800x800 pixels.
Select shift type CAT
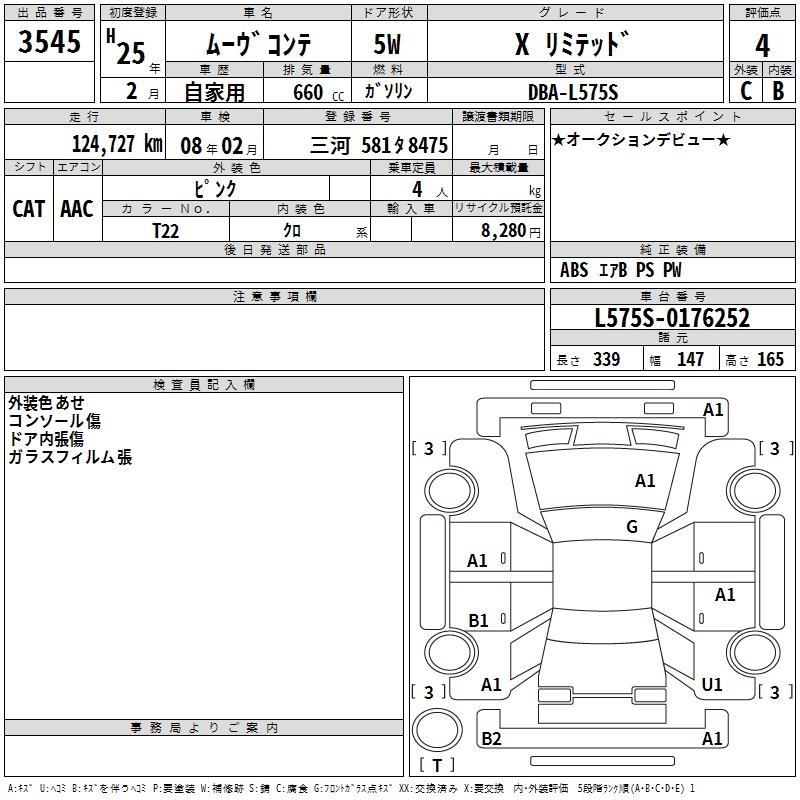(29, 209)
